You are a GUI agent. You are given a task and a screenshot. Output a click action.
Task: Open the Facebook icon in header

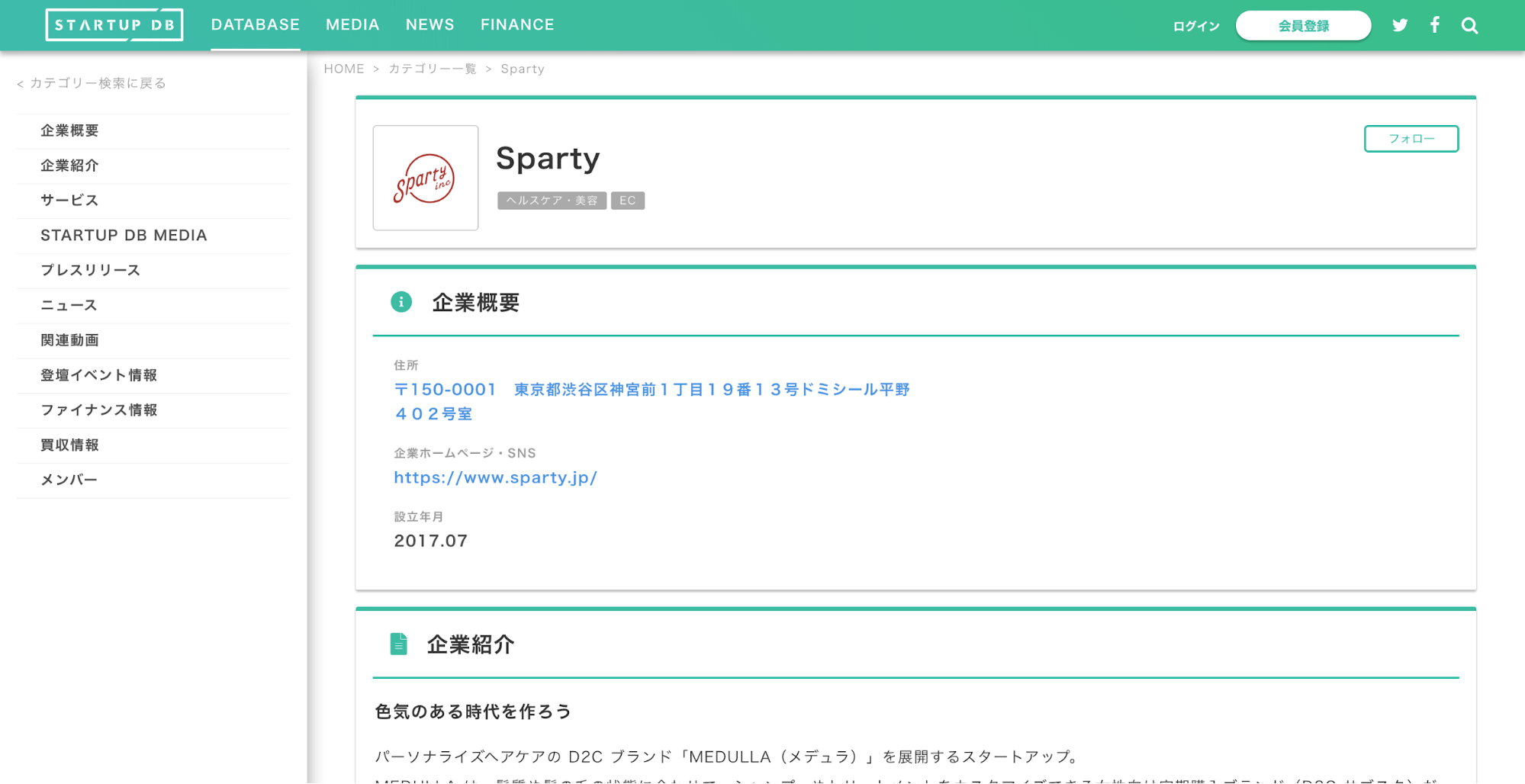coord(1435,25)
